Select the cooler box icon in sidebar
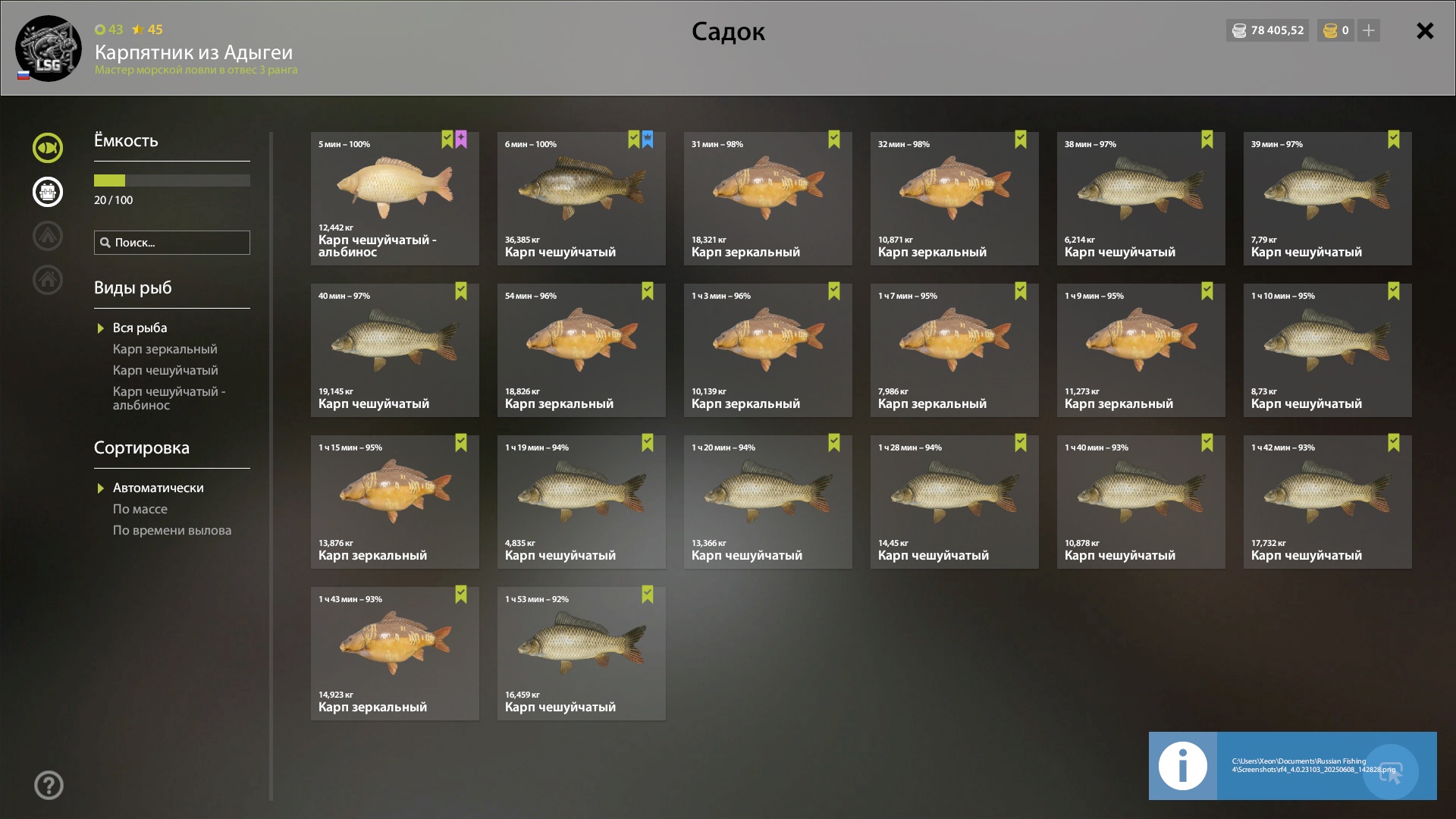Viewport: 1456px width, 819px height. point(47,192)
